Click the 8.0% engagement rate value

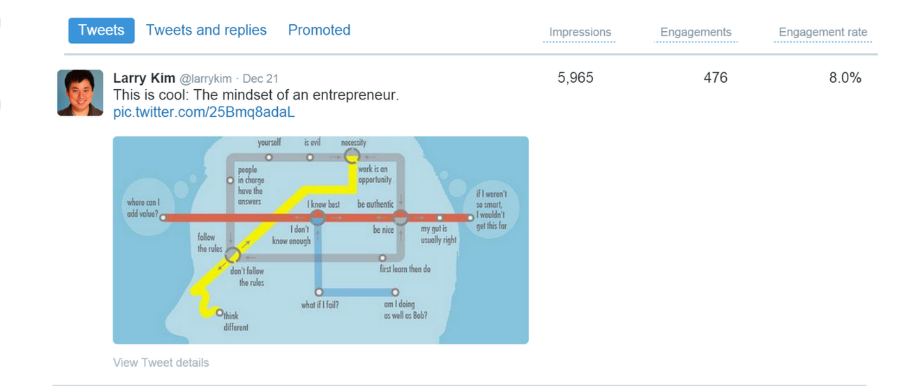(x=845, y=78)
